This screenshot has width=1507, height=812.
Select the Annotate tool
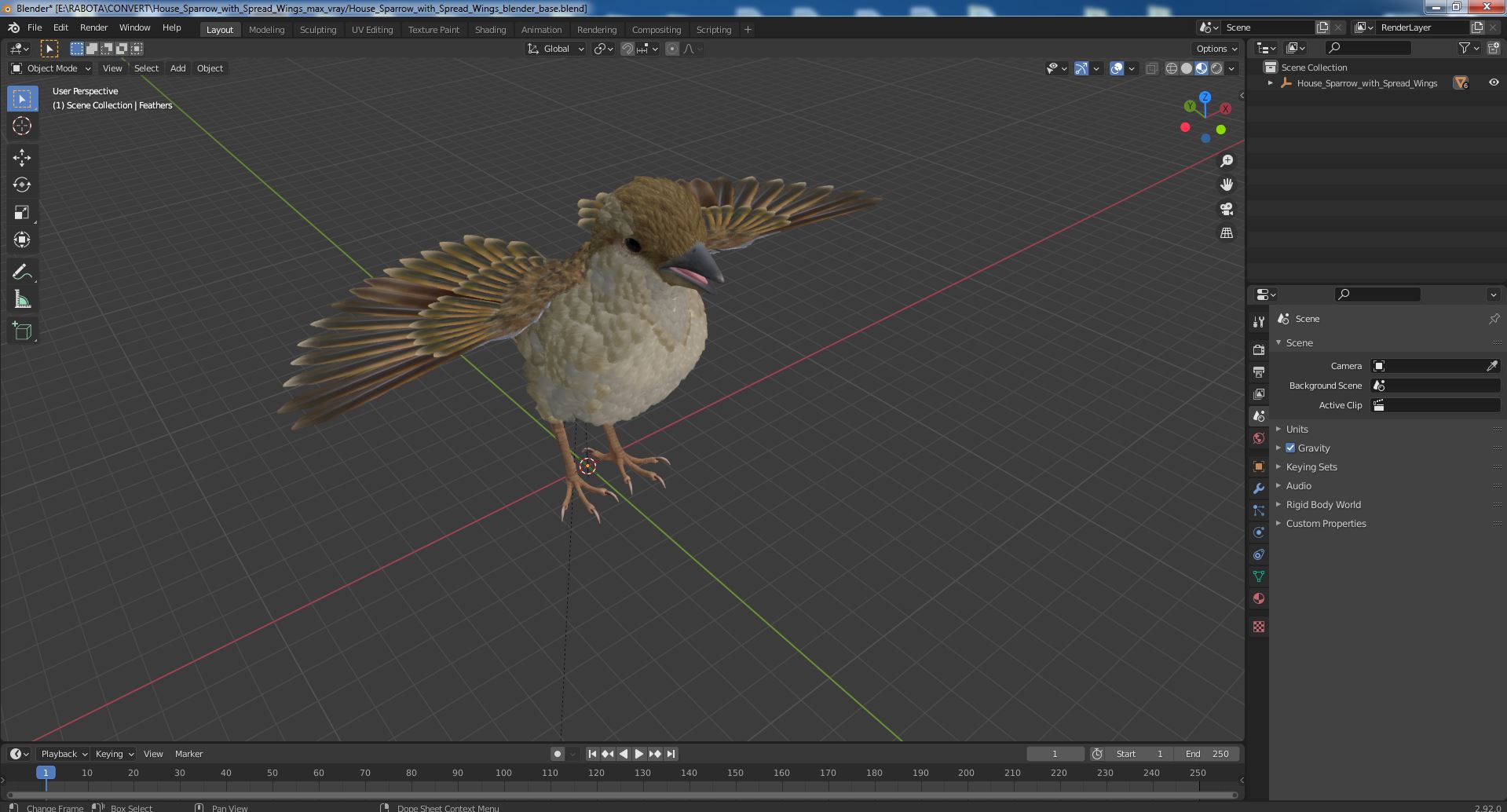(x=22, y=272)
